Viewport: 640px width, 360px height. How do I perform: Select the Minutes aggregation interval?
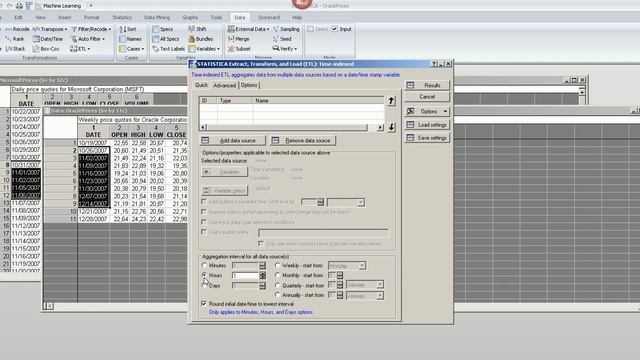[205, 265]
